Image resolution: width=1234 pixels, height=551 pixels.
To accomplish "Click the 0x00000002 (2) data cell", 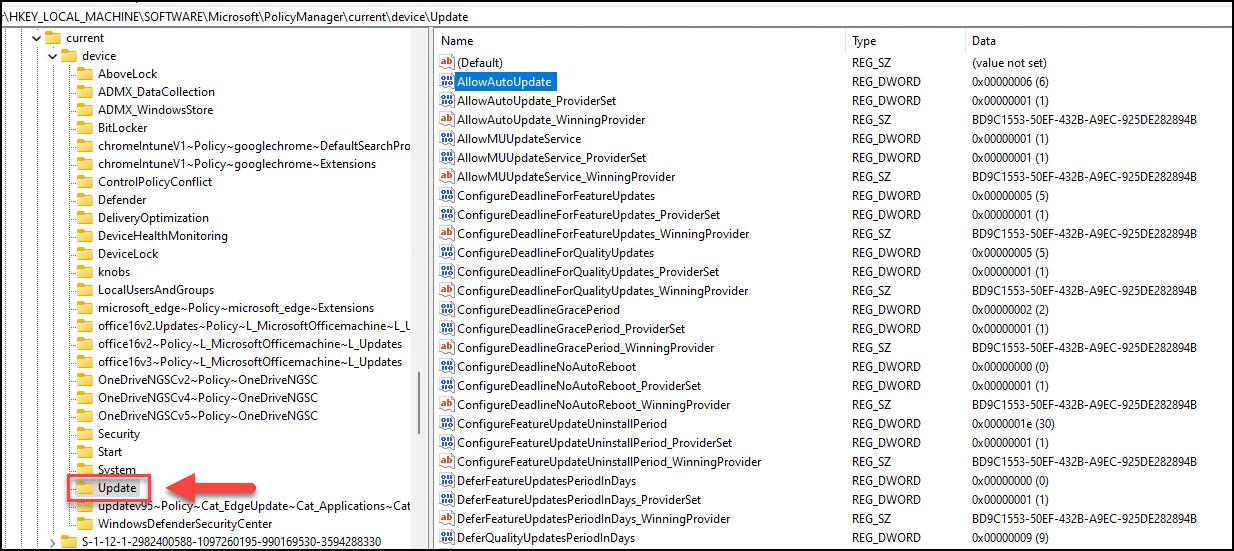I will point(1010,310).
